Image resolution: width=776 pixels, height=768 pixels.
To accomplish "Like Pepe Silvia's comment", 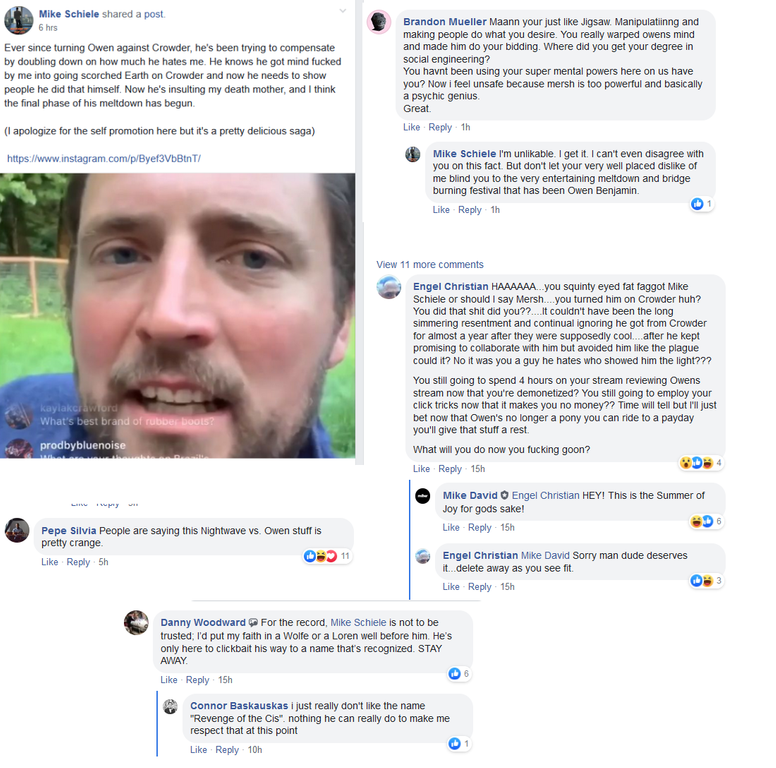I will coord(49,562).
